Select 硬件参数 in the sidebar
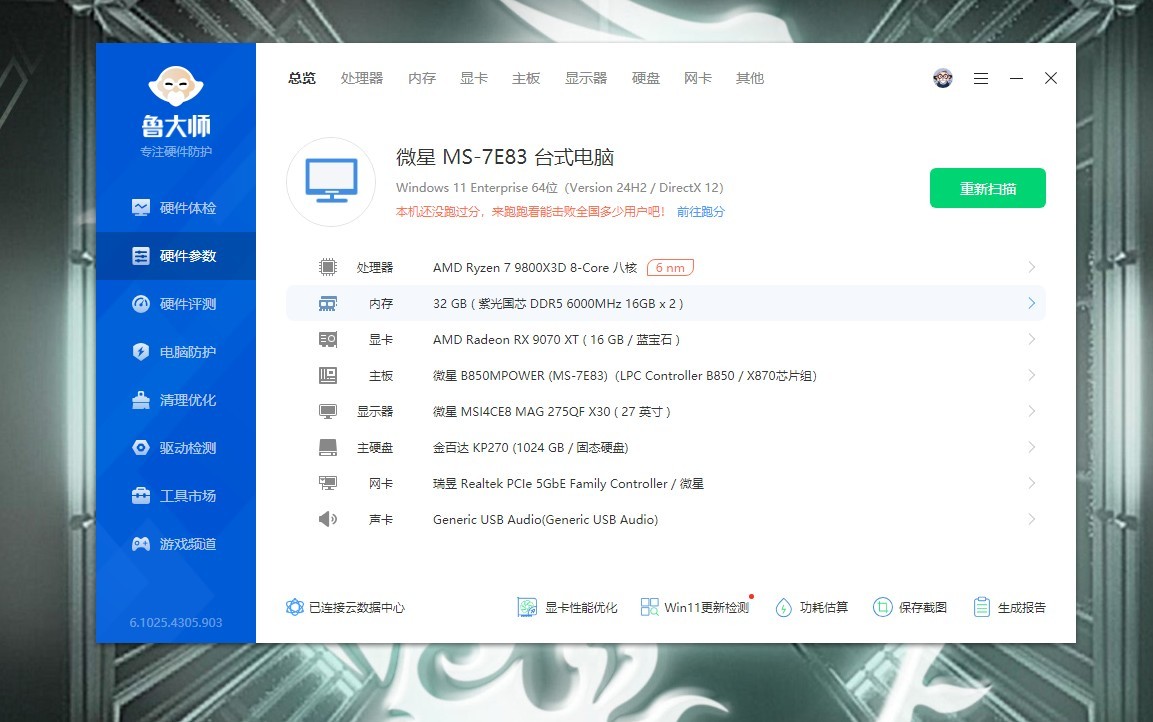Image resolution: width=1153 pixels, height=722 pixels. pyautogui.click(x=176, y=256)
